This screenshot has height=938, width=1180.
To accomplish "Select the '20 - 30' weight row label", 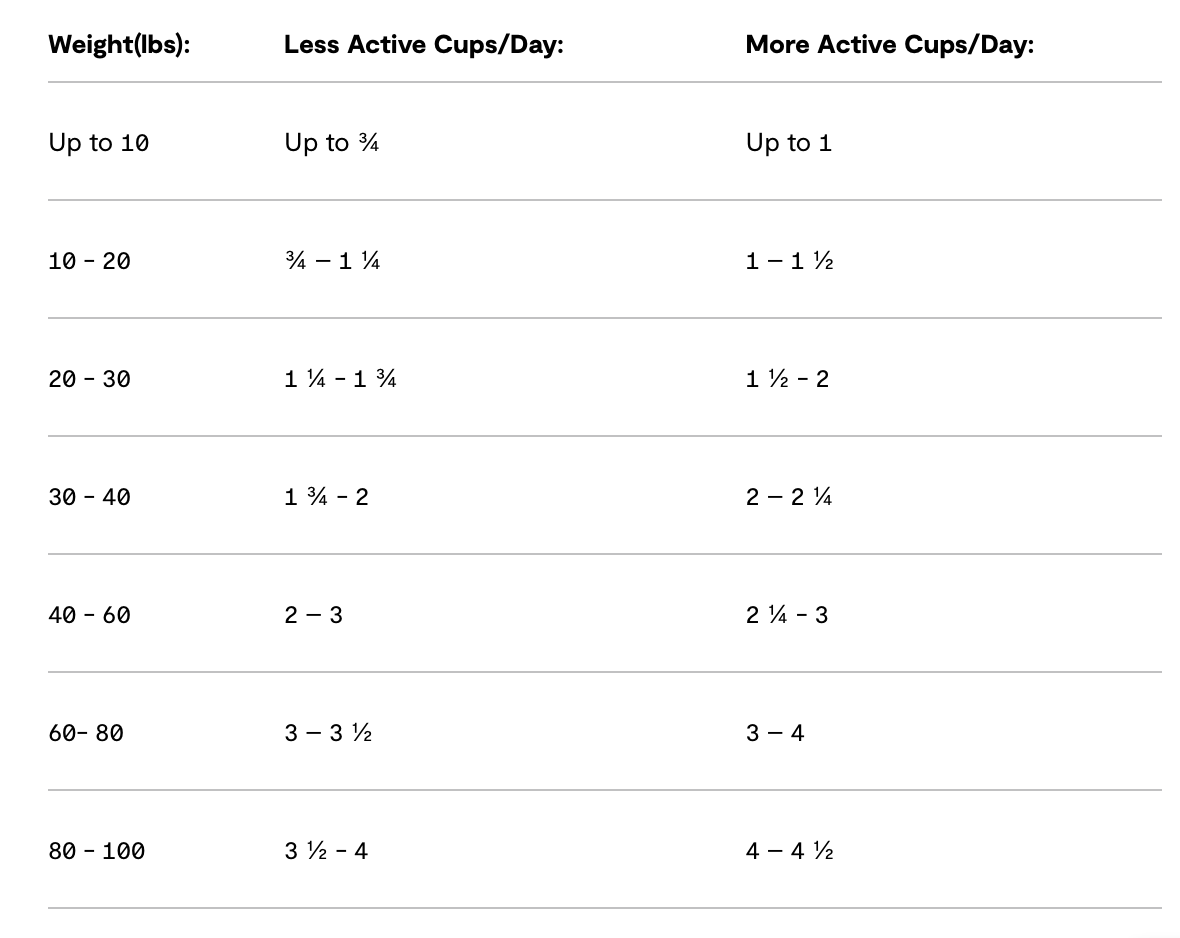I will (89, 379).
